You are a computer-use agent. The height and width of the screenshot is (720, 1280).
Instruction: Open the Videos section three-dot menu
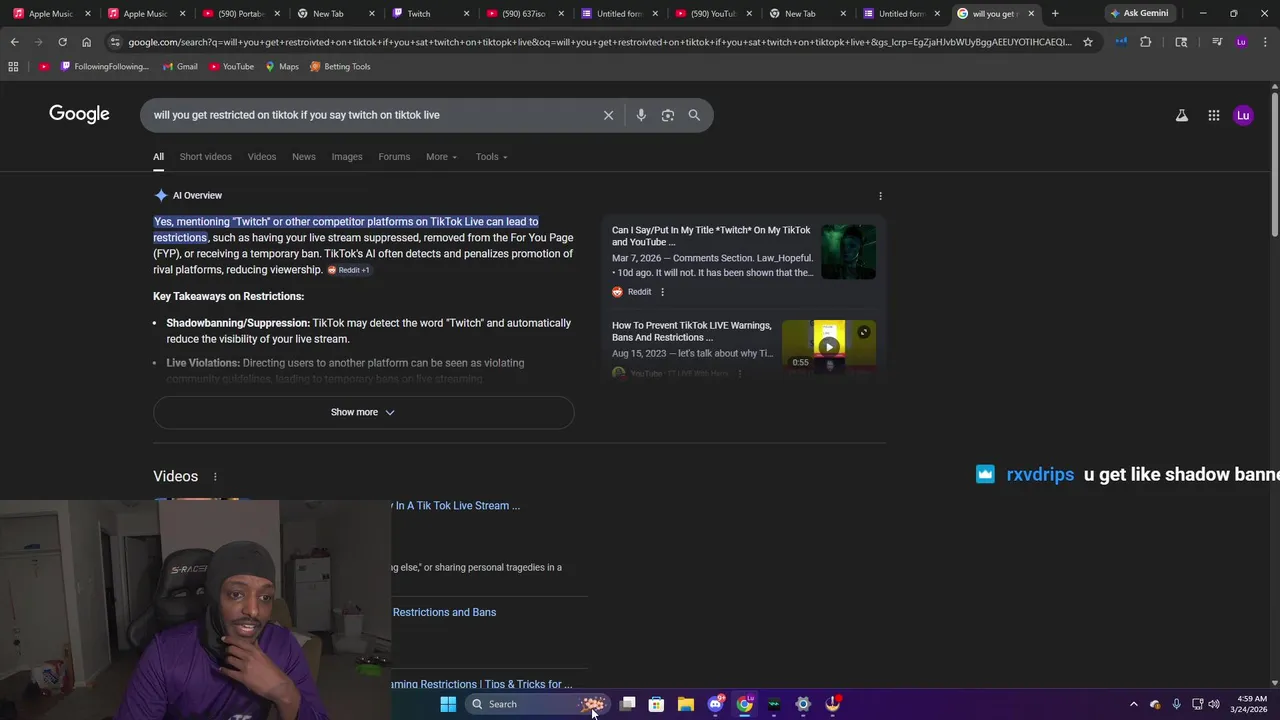coord(215,477)
